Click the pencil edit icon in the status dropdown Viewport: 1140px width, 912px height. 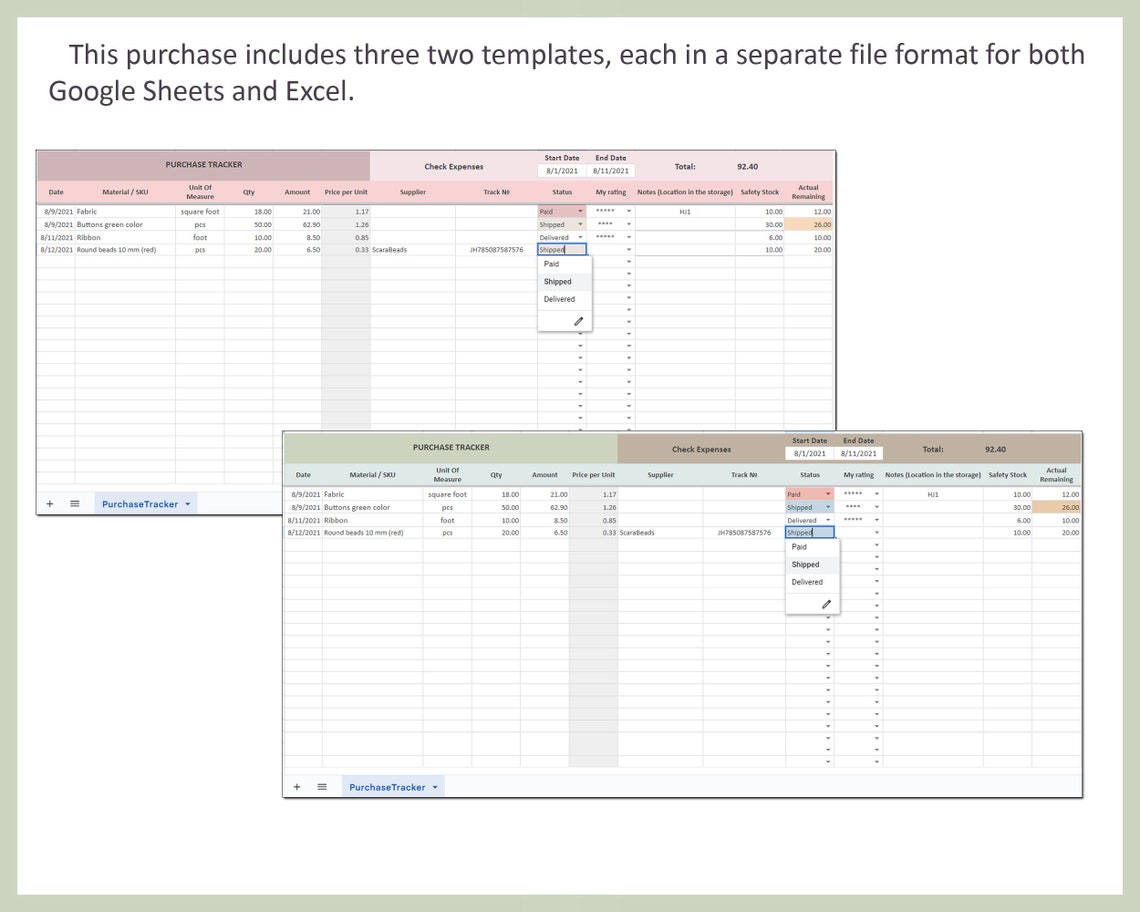coord(578,320)
